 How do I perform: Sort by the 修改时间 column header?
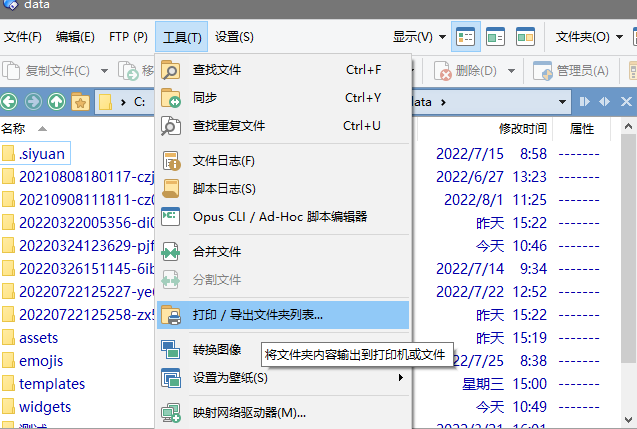click(x=523, y=129)
